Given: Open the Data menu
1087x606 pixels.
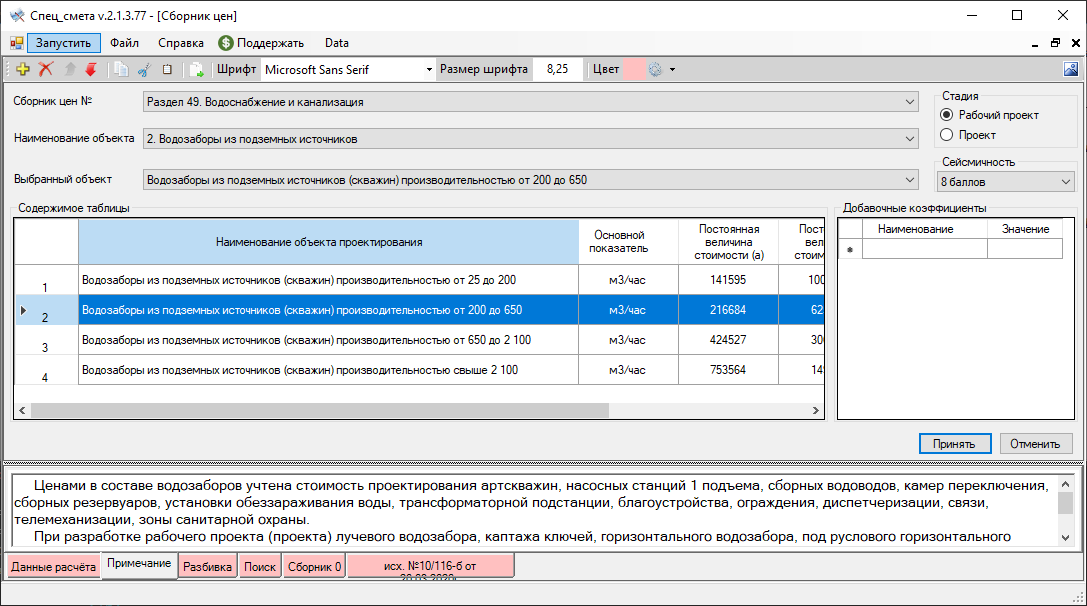Looking at the screenshot, I should click(337, 43).
